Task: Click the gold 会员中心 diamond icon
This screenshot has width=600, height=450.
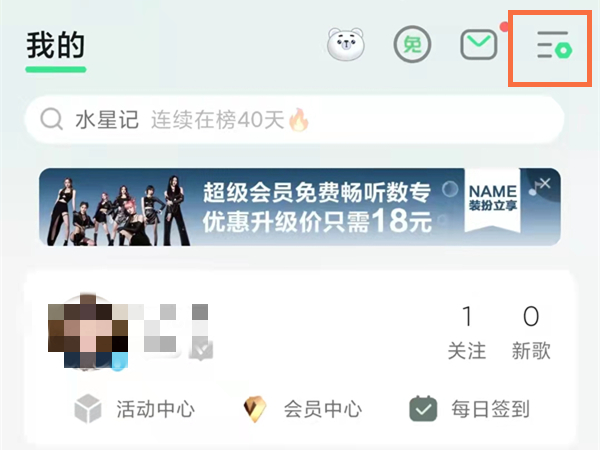Action: coord(255,409)
